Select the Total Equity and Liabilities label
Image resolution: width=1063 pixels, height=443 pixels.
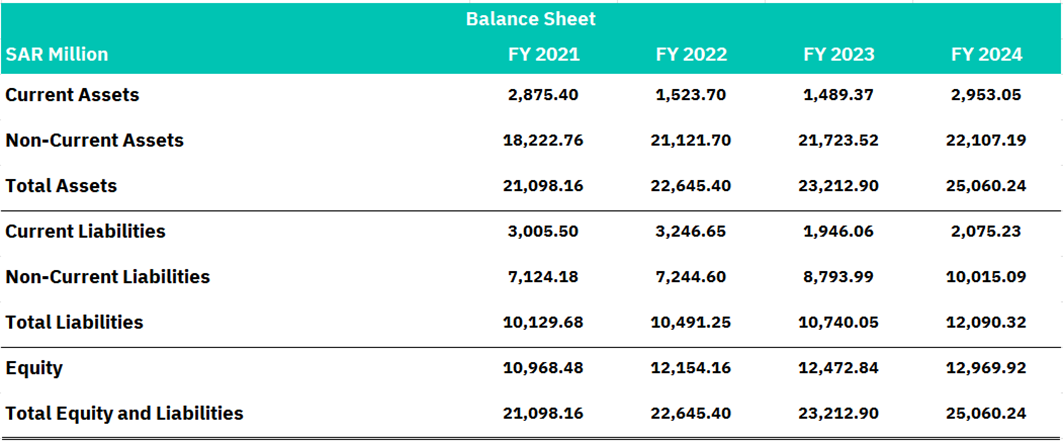click(124, 413)
